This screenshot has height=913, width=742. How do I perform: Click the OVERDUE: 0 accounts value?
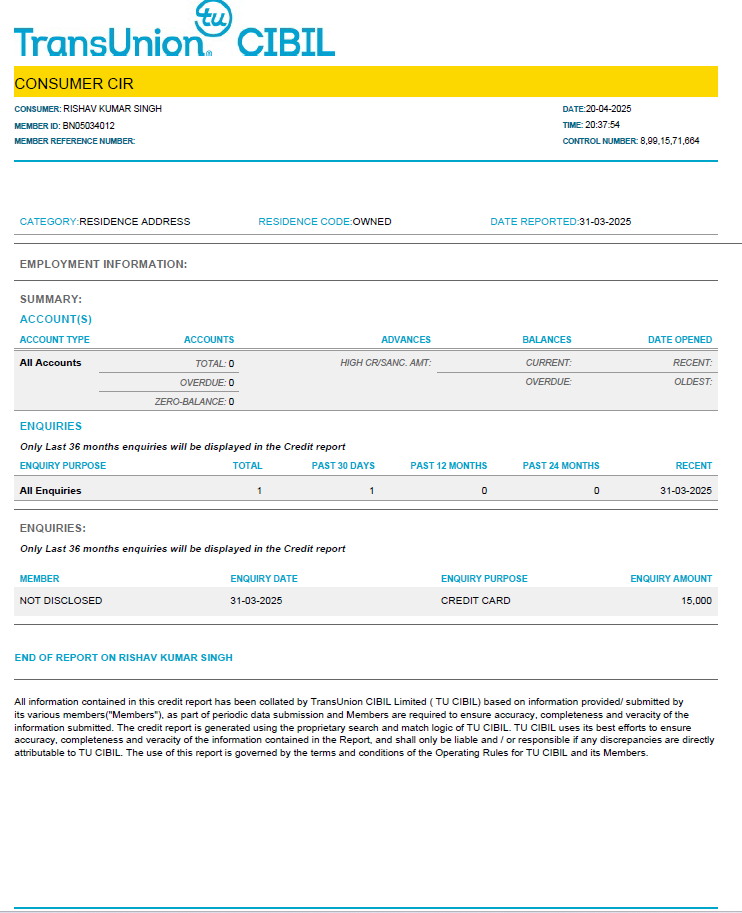point(207,383)
